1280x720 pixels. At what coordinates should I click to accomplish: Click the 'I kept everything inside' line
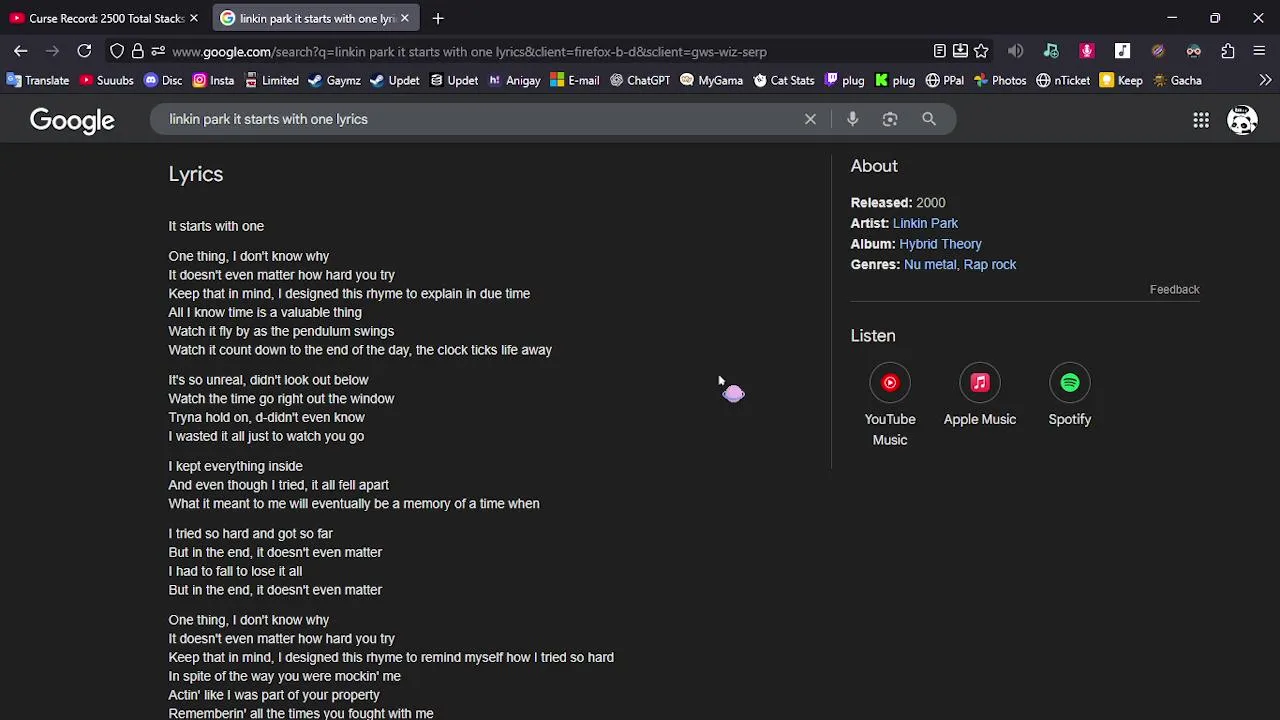coord(235,466)
